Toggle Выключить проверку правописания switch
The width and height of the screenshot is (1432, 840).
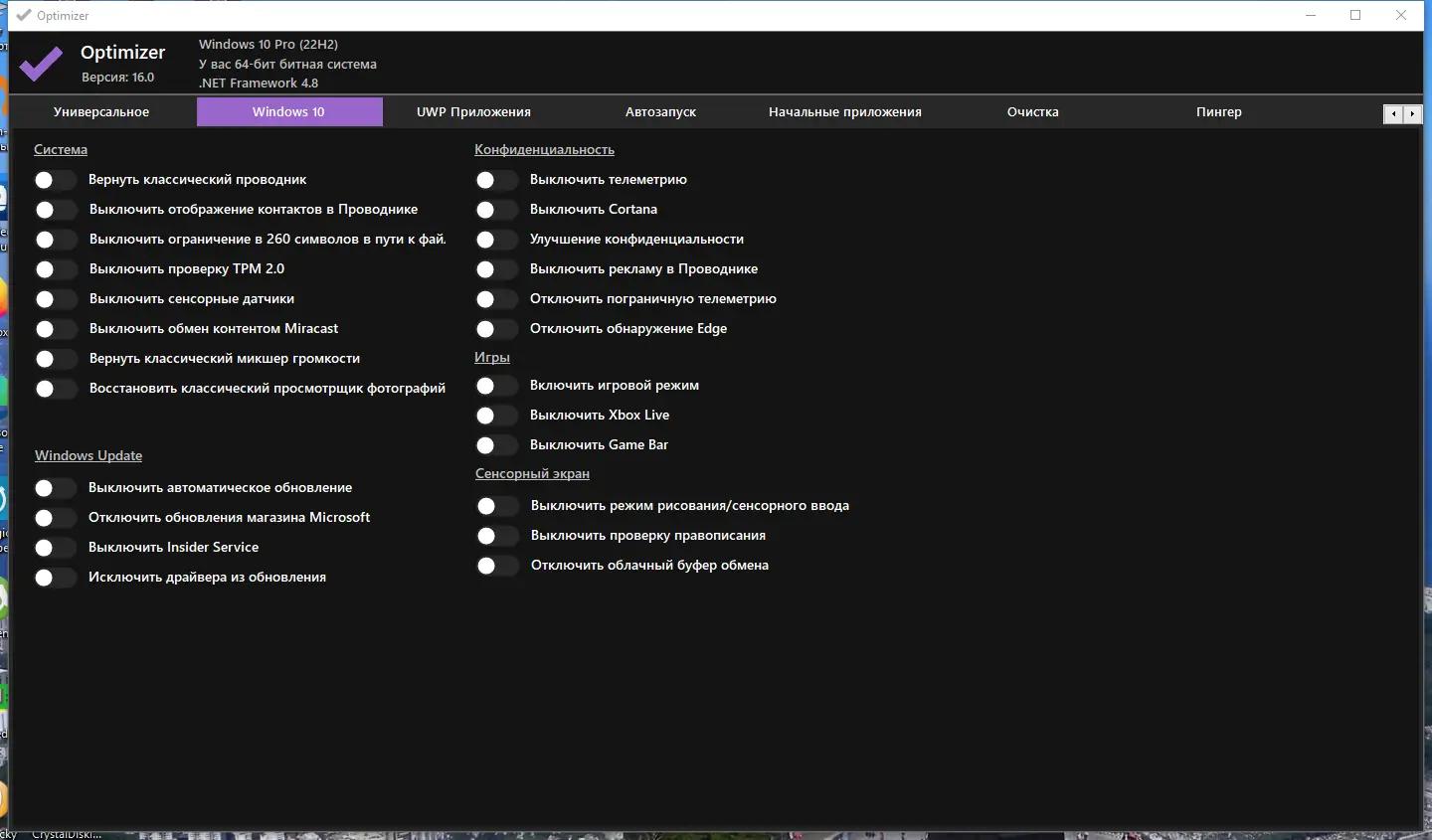point(497,536)
